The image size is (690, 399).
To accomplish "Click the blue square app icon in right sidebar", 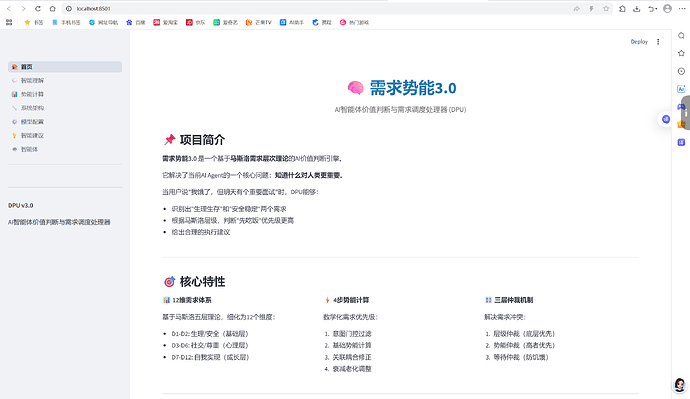I will click(681, 142).
